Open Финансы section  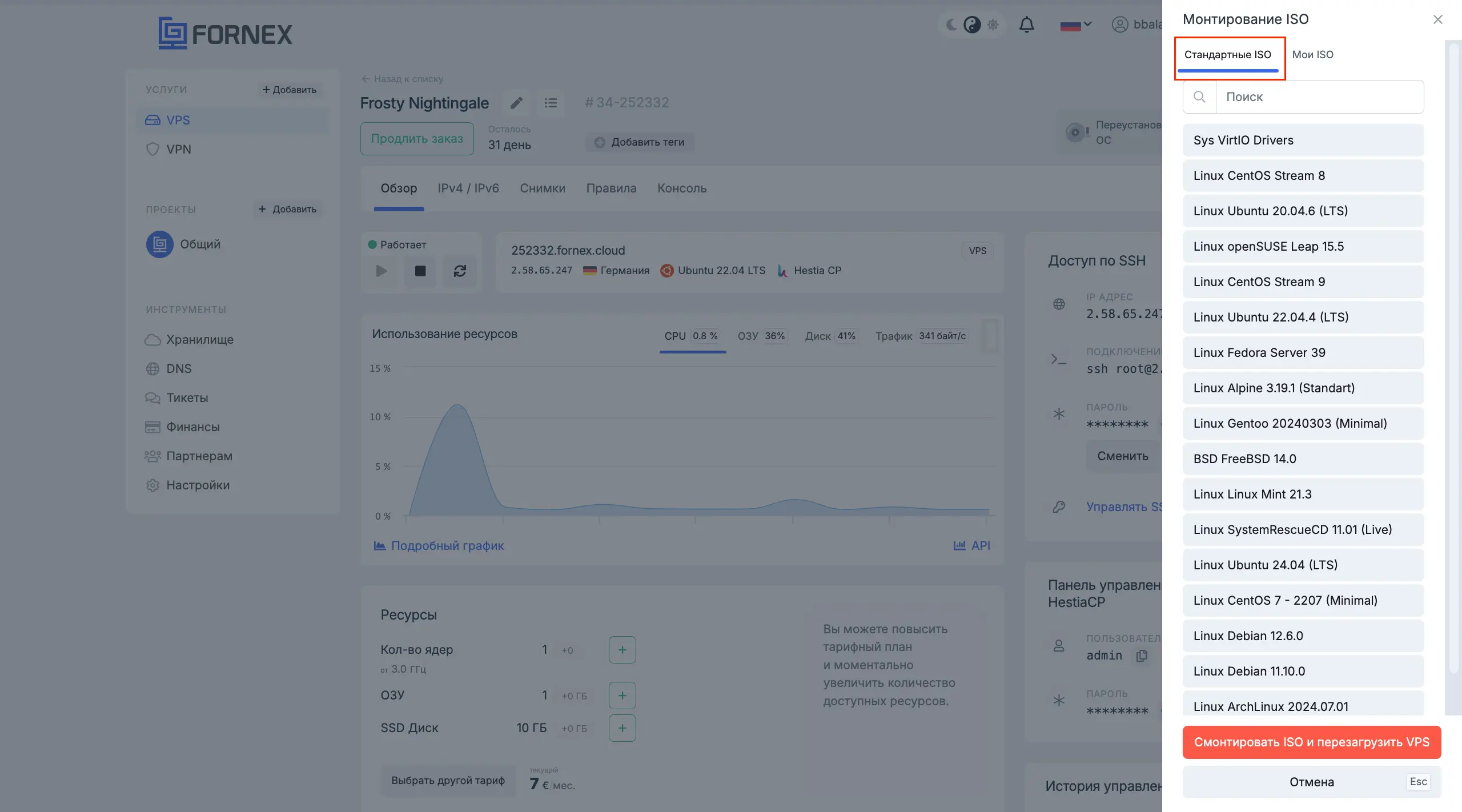coord(183,427)
